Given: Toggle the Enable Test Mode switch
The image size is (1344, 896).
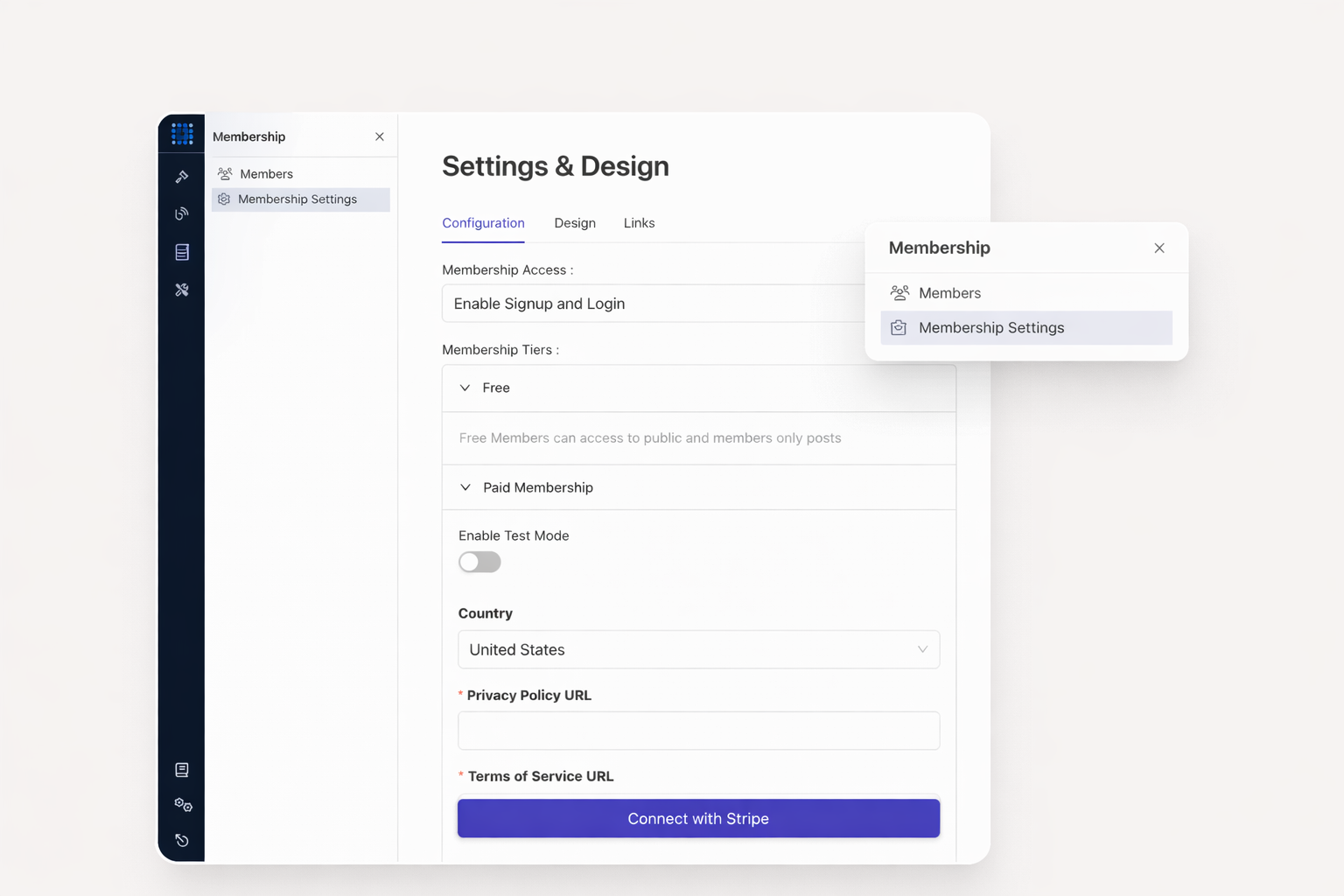Looking at the screenshot, I should pos(479,562).
